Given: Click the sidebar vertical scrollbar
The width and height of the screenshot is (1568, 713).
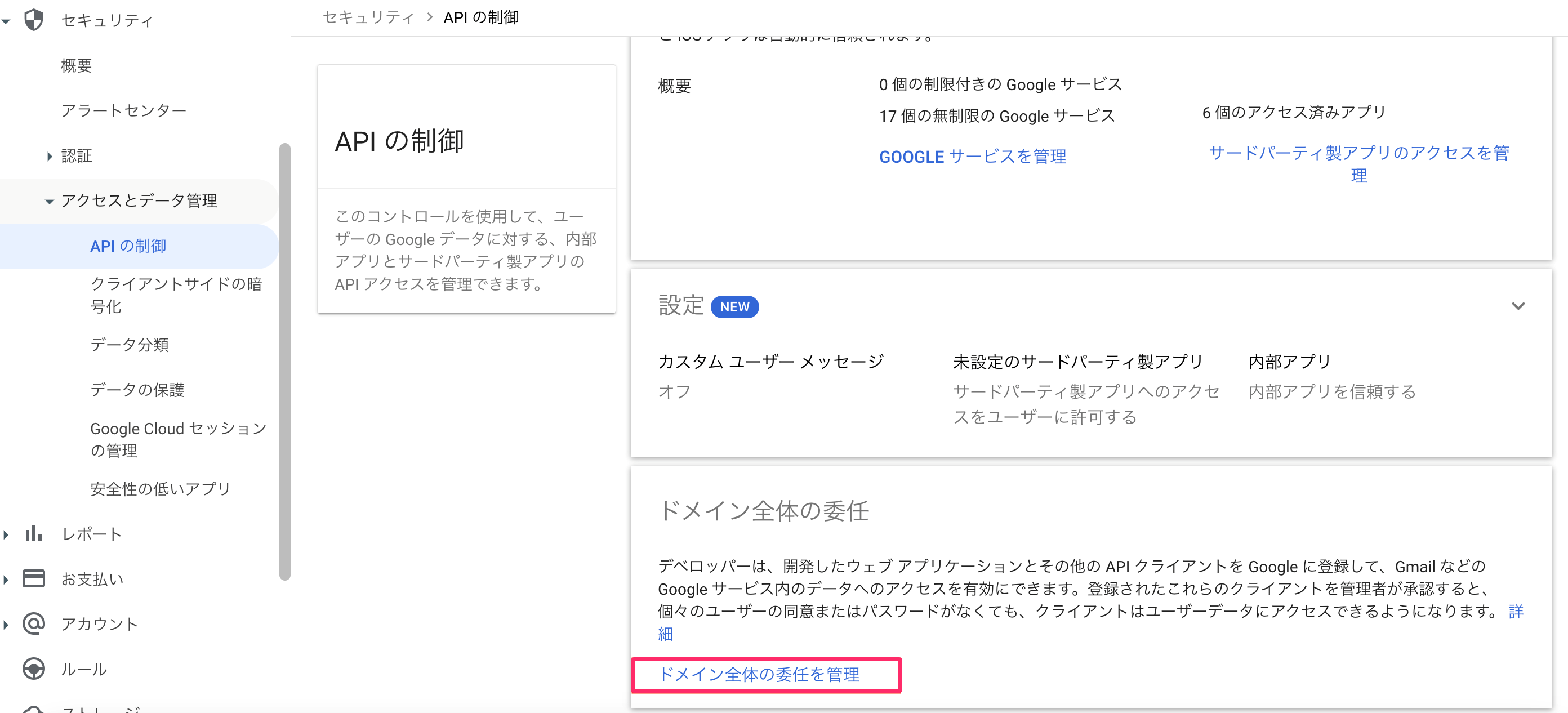Looking at the screenshot, I should (284, 362).
